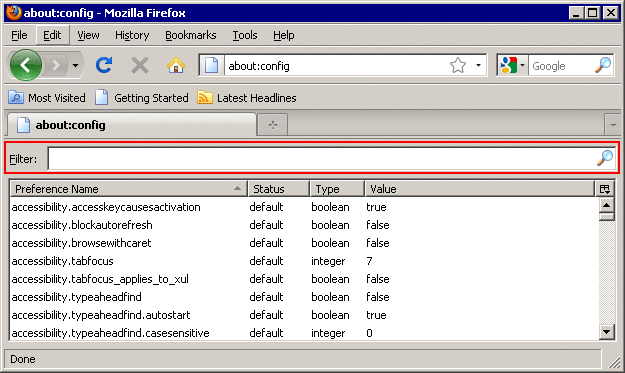This screenshot has height=373, width=625.
Task: Open the Help menu
Action: click(283, 35)
